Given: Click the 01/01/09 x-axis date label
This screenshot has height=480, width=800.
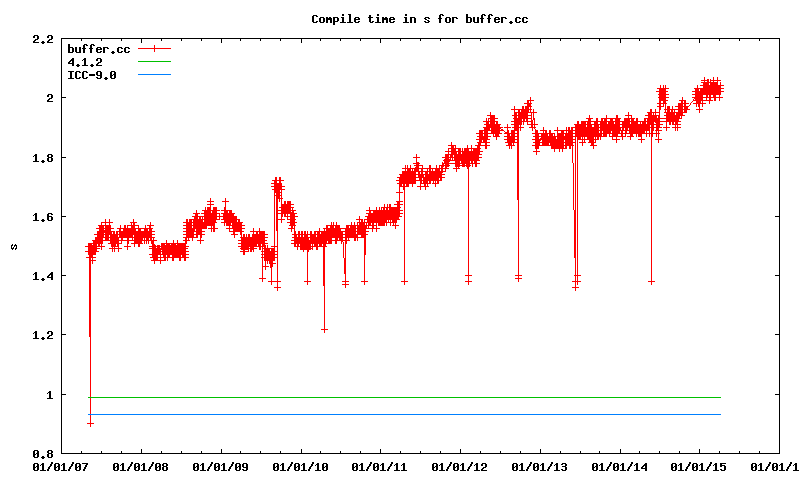Looking at the screenshot, I should tap(220, 466).
